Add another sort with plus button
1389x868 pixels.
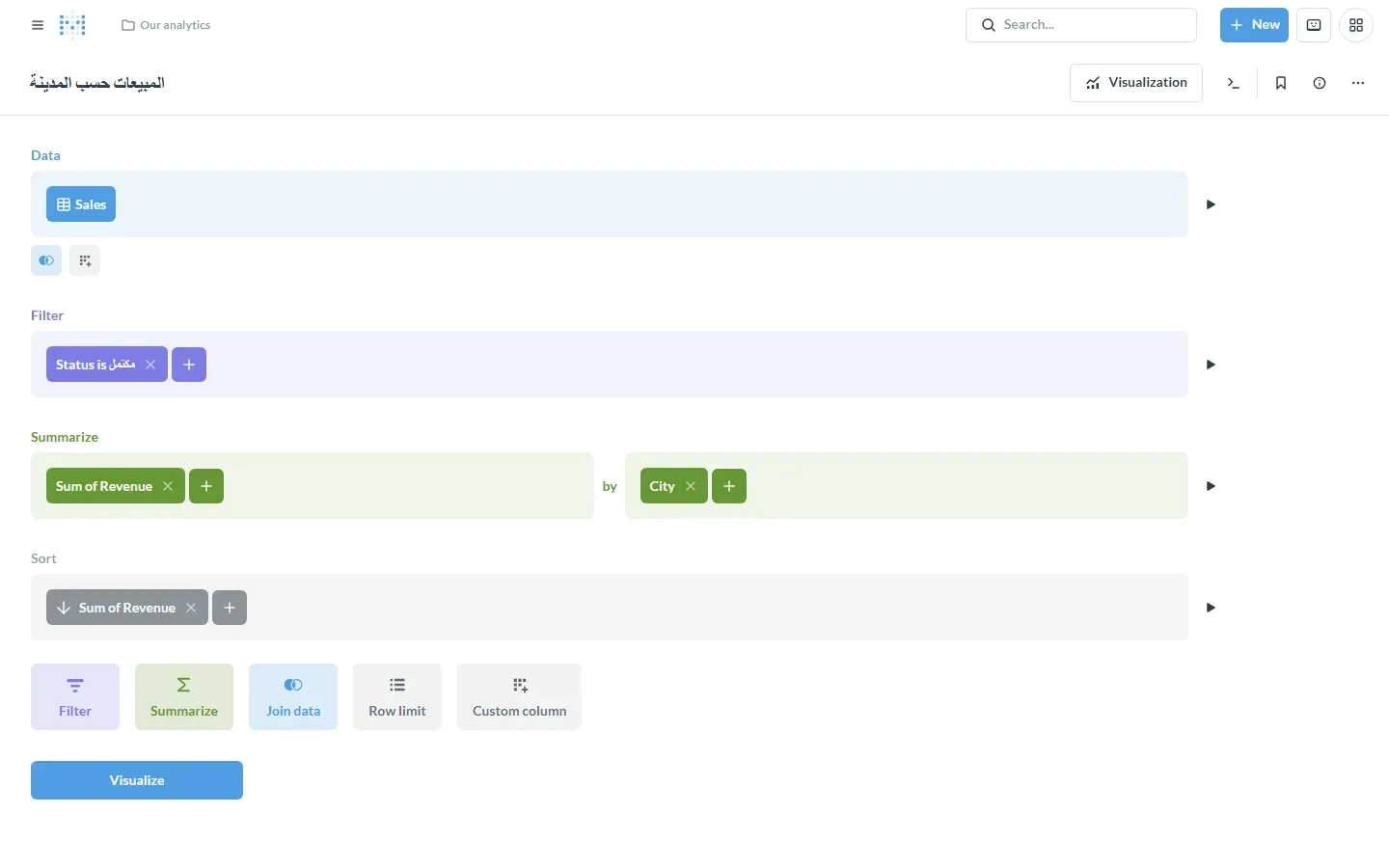click(x=230, y=608)
